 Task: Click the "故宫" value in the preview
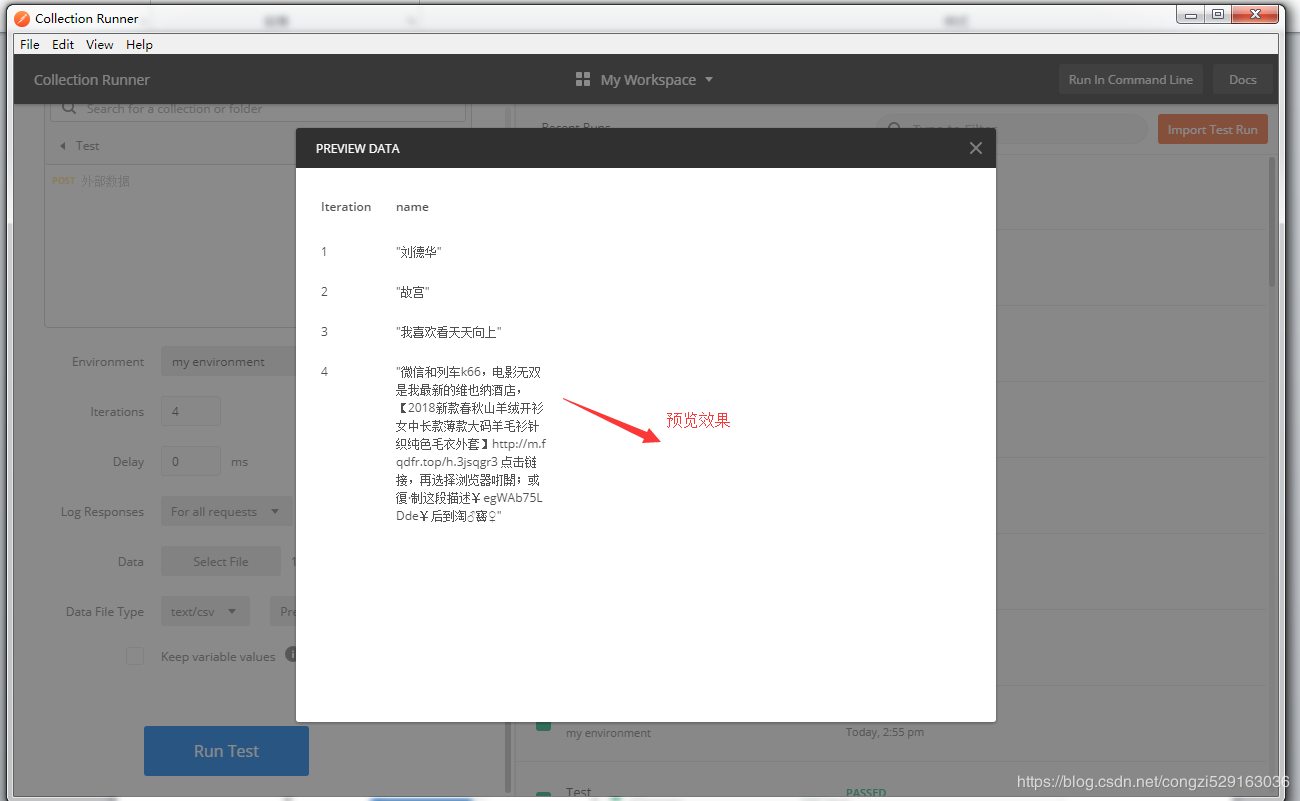tap(413, 292)
